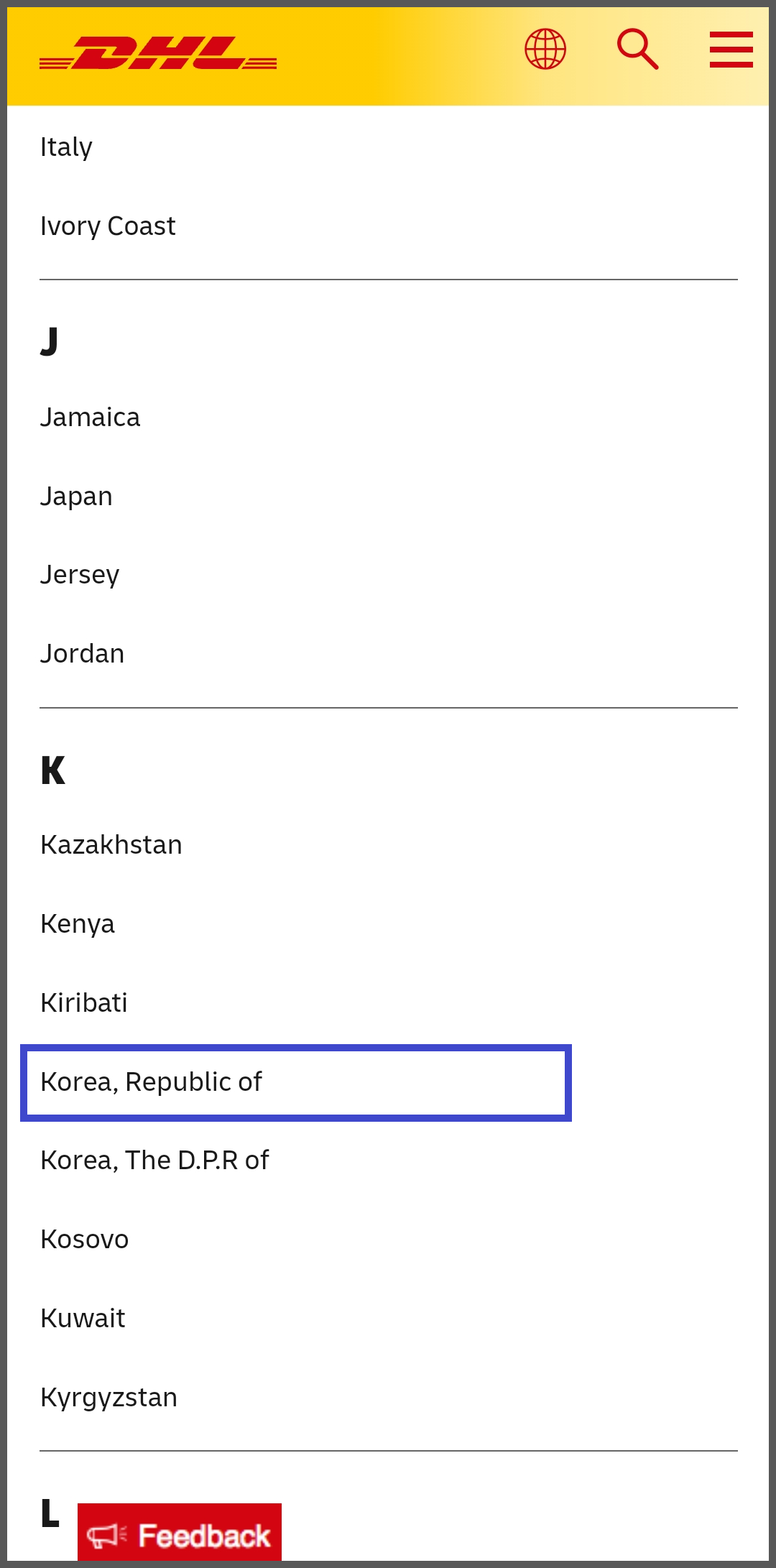Viewport: 776px width, 1568px height.
Task: Open the hamburger menu
Action: (x=731, y=49)
